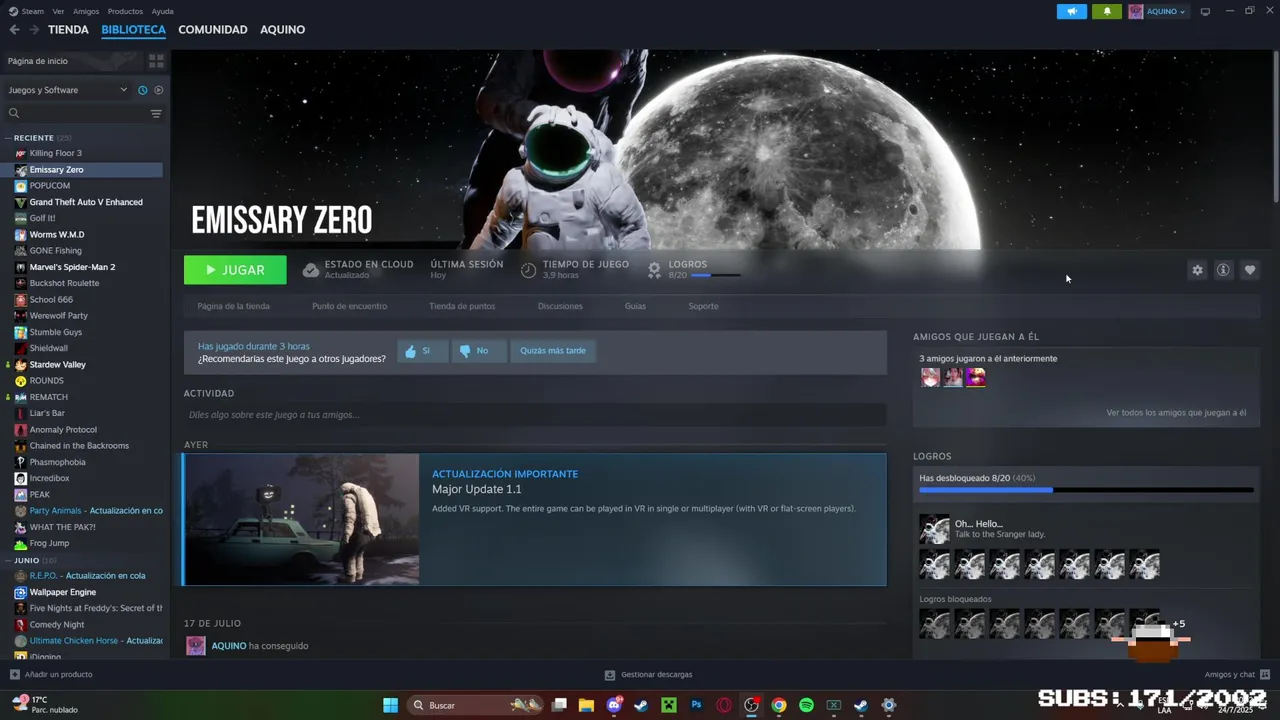Image resolution: width=1280 pixels, height=720 pixels.
Task: Collapse the RECIENTE section
Action: 8,138
